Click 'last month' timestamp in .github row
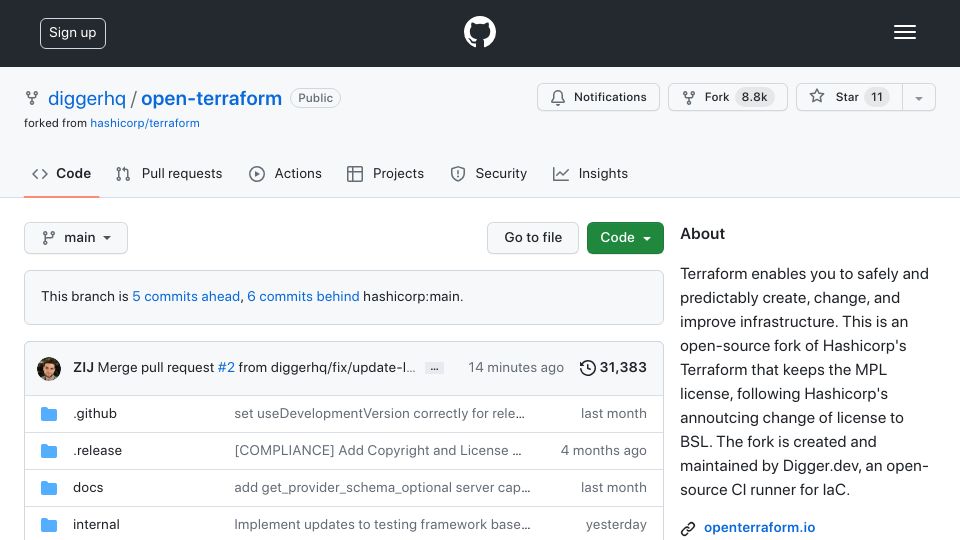Image resolution: width=960 pixels, height=540 pixels. click(613, 414)
